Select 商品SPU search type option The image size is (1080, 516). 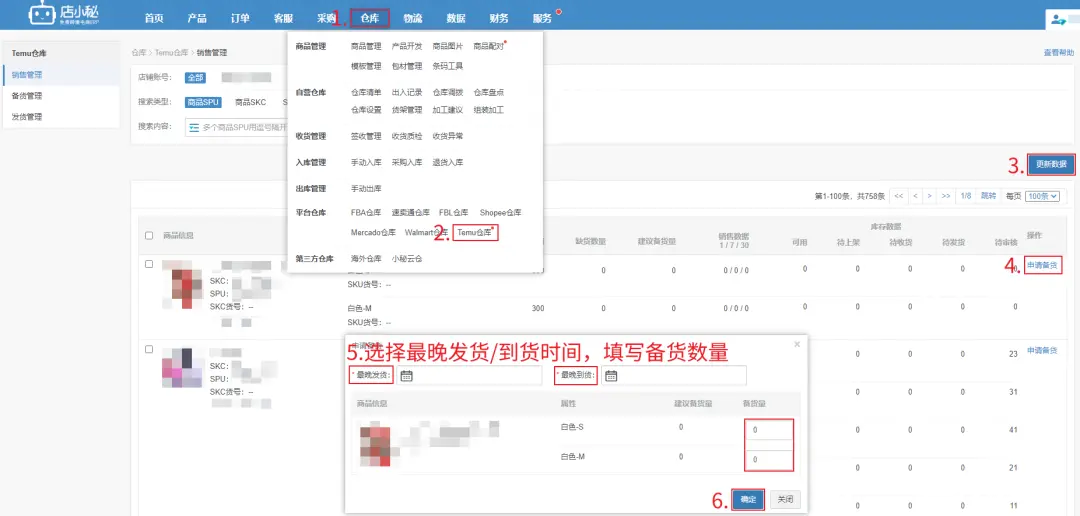pos(202,102)
